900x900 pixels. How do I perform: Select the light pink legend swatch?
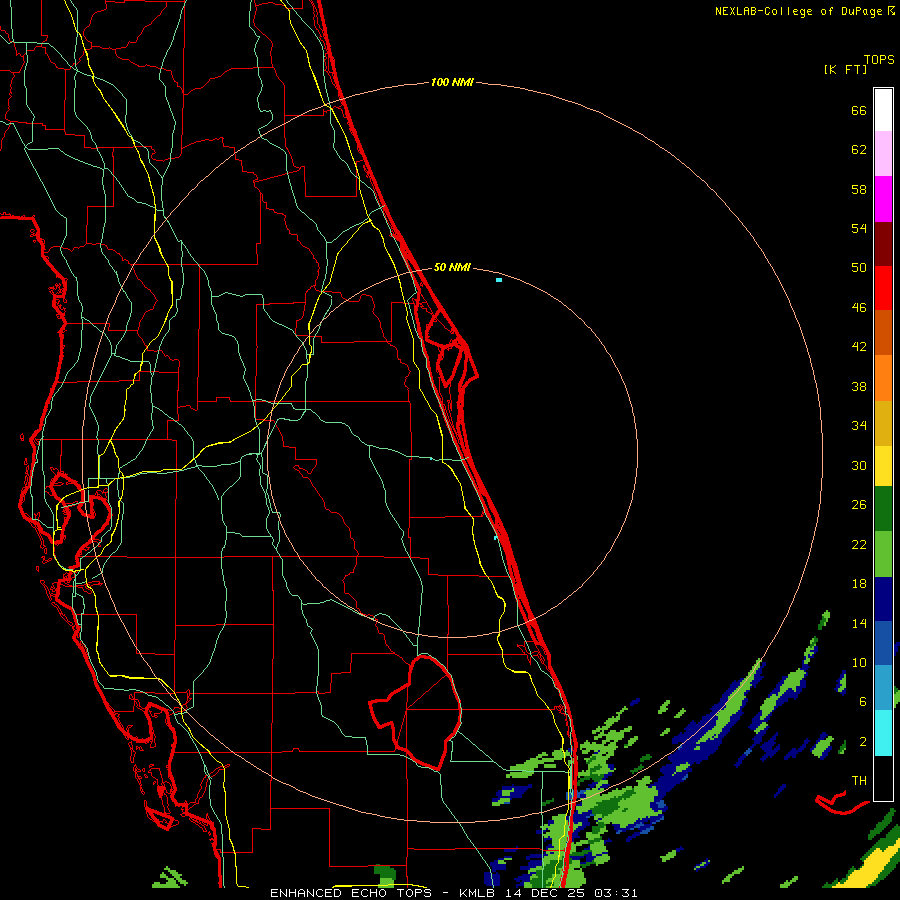[883, 154]
